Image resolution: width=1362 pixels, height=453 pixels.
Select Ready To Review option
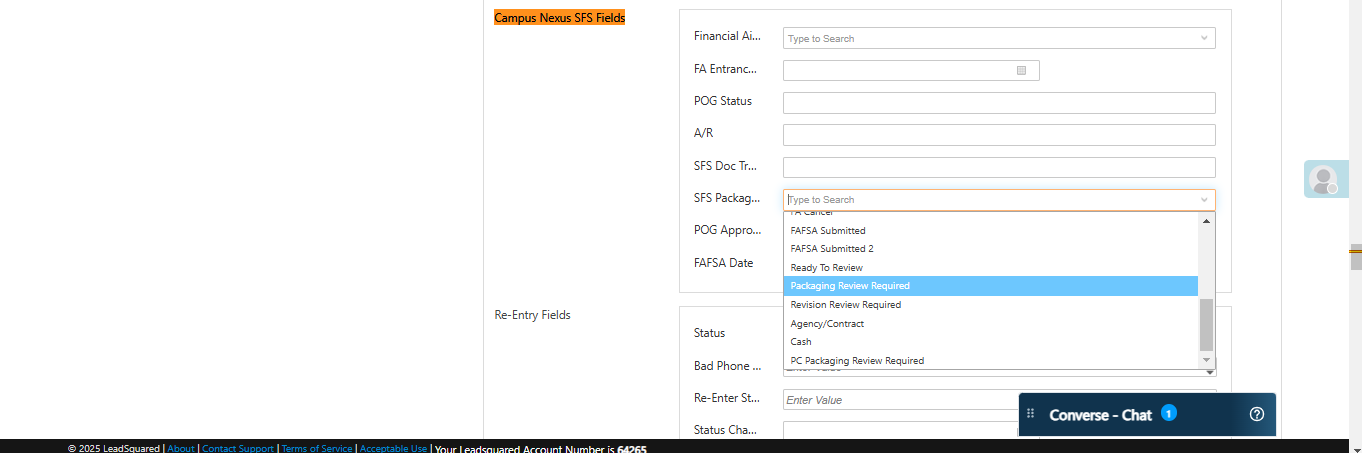pos(826,268)
